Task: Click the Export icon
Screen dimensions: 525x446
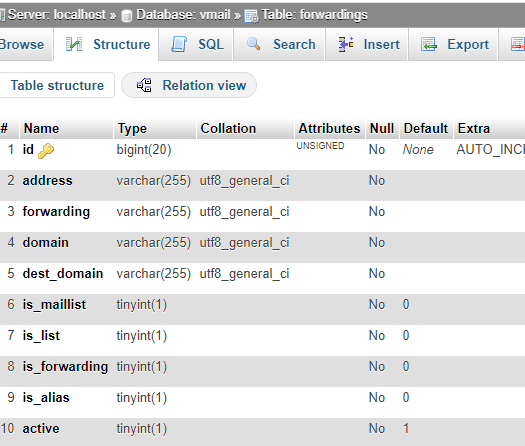Action: (429, 44)
